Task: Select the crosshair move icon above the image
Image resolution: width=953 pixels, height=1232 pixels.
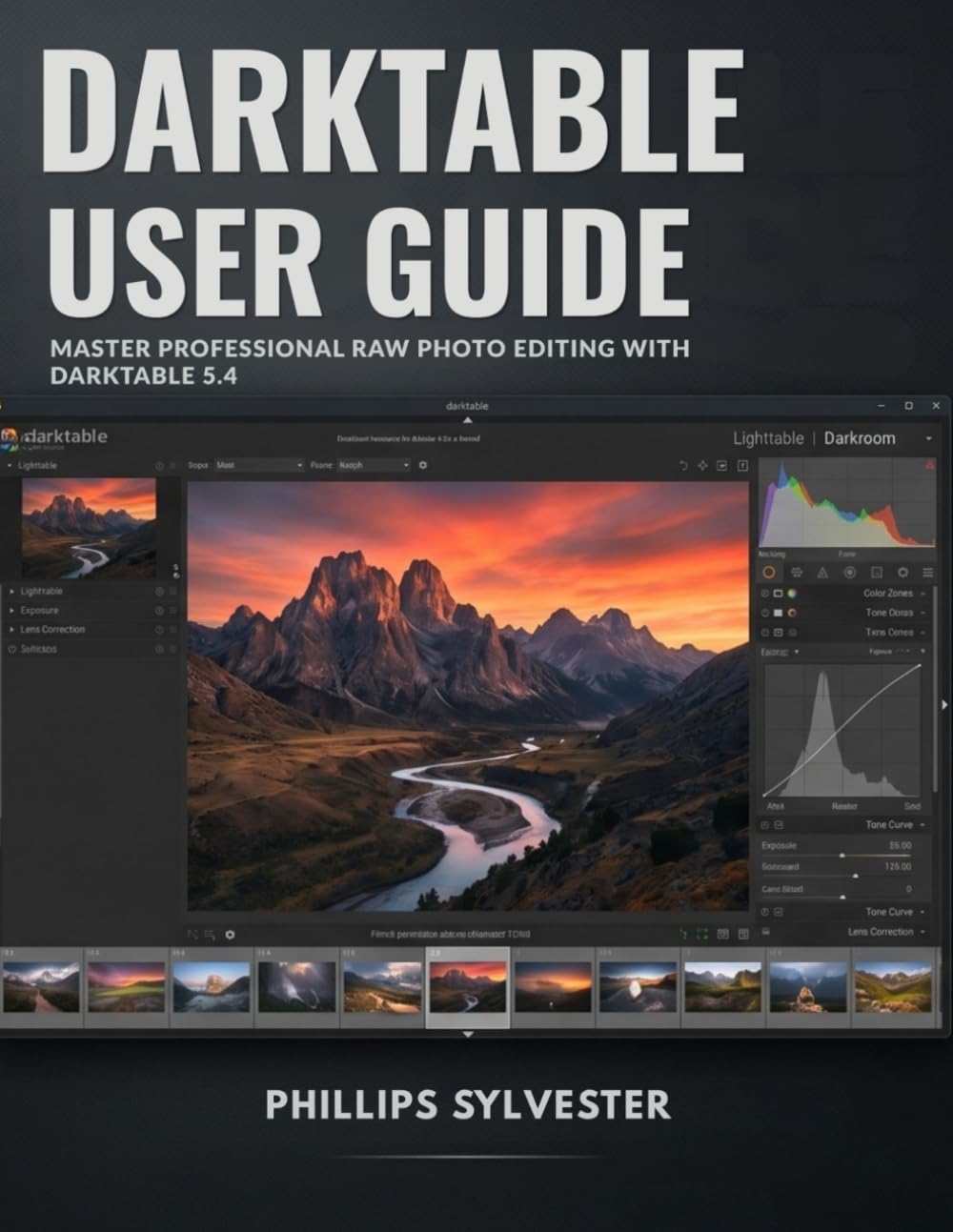Action: (x=703, y=465)
